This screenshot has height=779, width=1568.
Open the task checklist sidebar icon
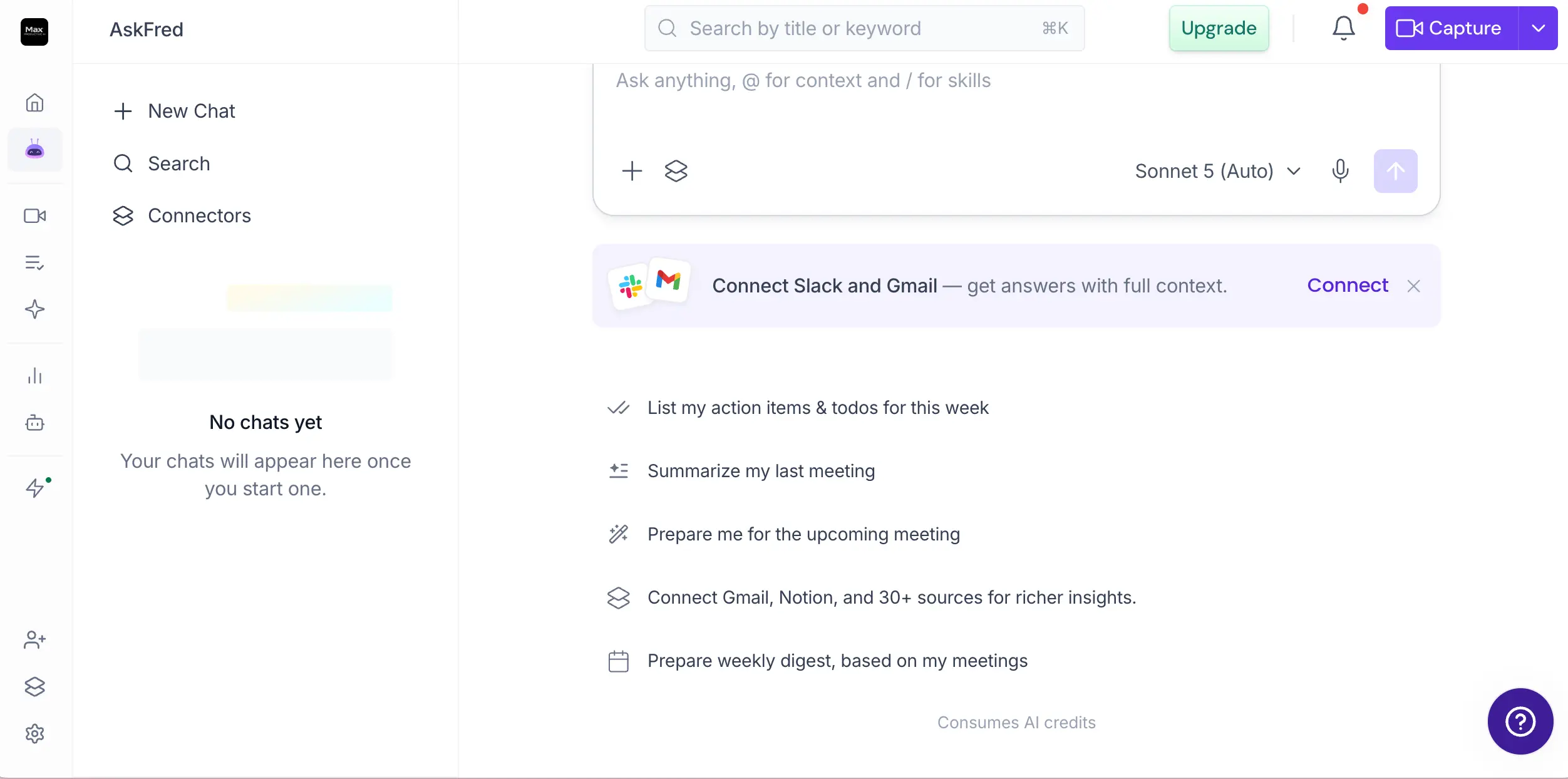35,263
